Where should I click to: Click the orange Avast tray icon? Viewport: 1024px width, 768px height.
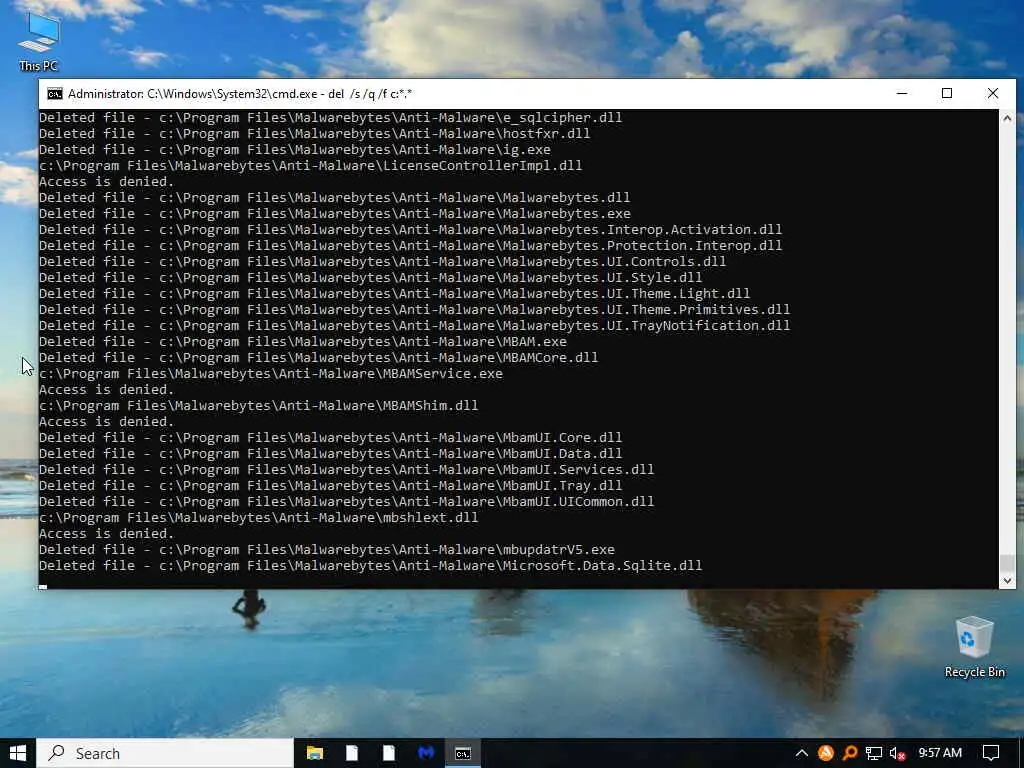pos(825,753)
